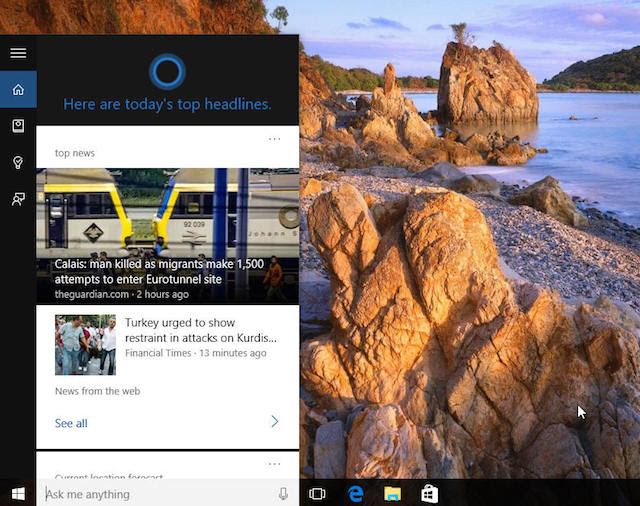
Task: Open the top news card options ellipsis
Action: pyautogui.click(x=274, y=139)
